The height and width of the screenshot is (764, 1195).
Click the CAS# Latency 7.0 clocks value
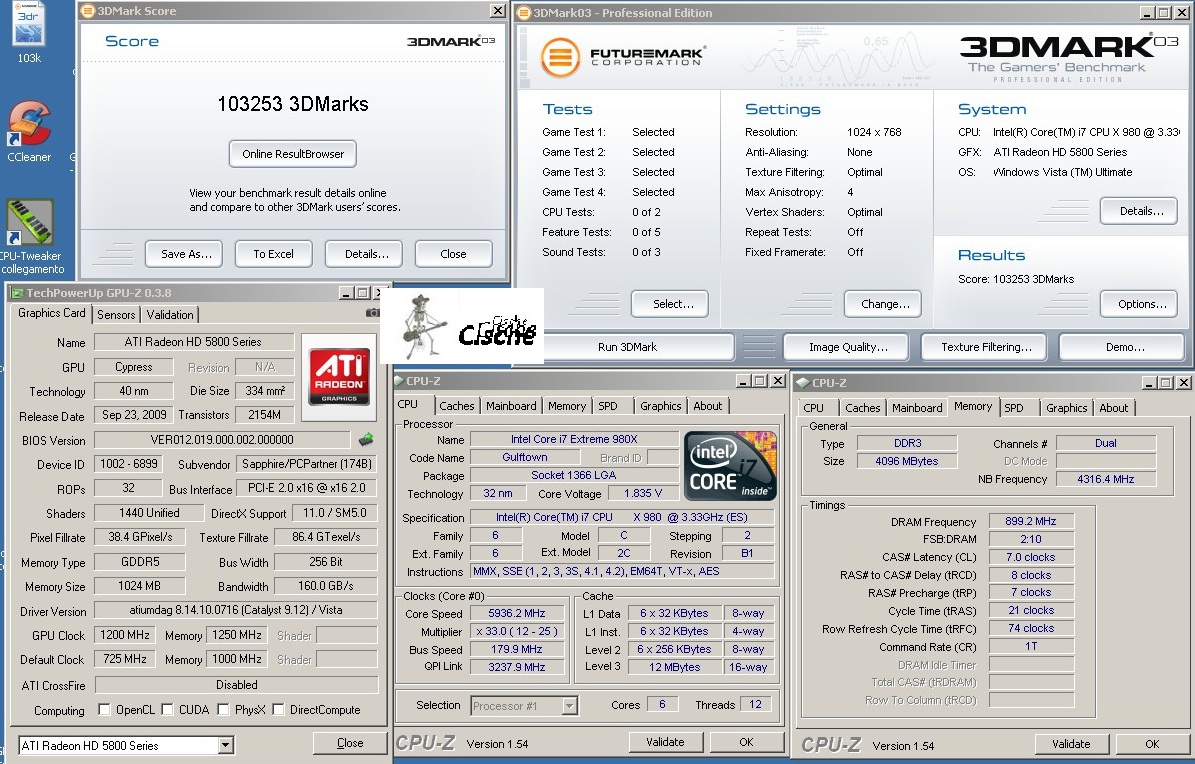point(1030,557)
